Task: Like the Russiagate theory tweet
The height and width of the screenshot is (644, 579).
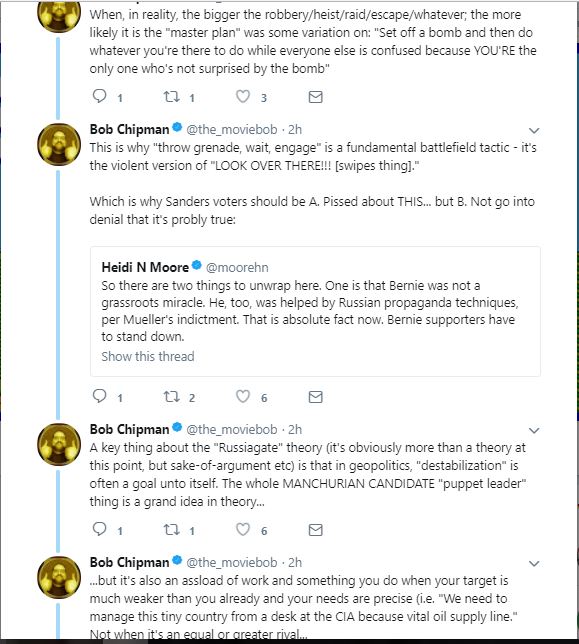Action: pos(243,529)
